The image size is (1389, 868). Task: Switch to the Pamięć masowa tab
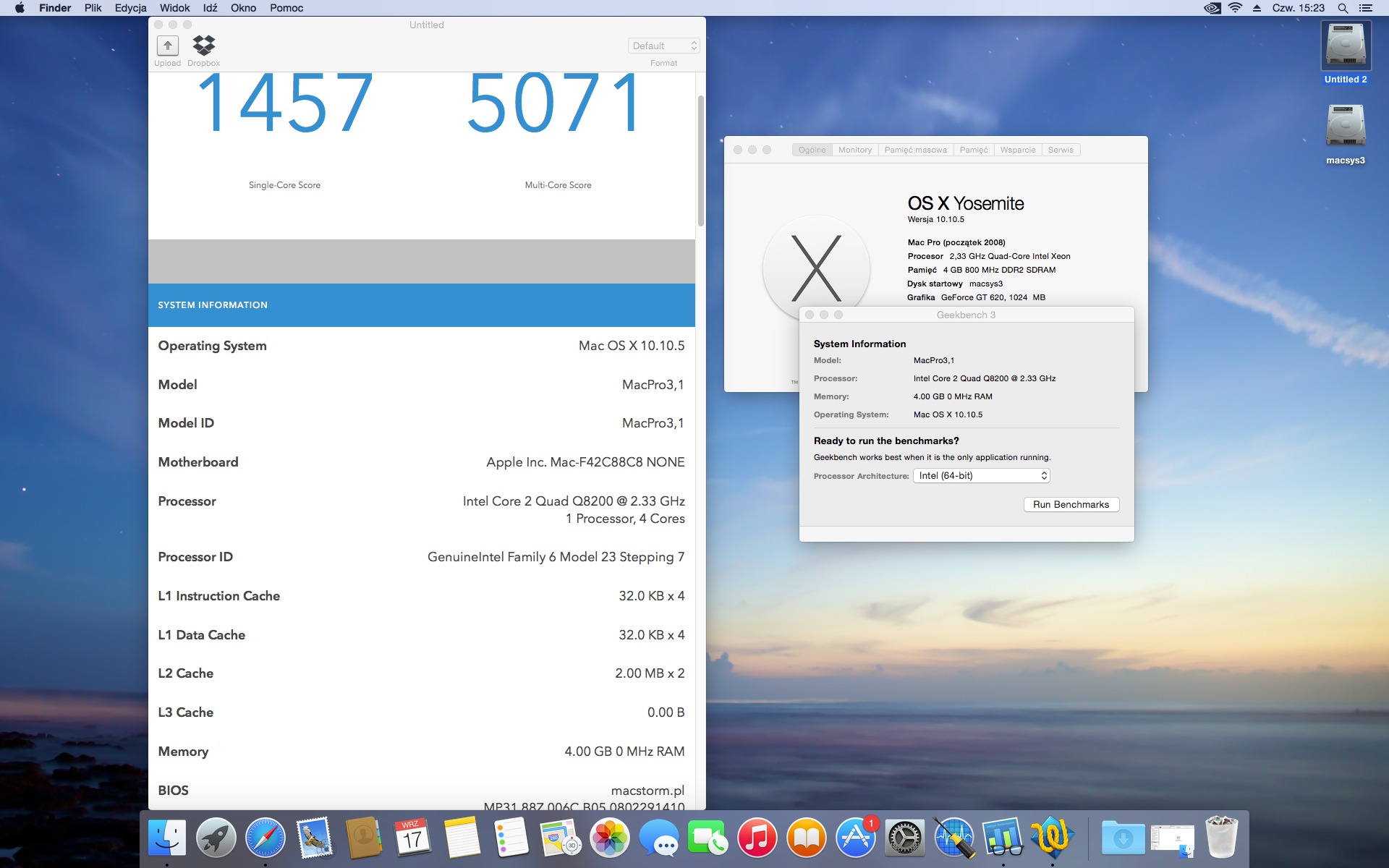pos(915,150)
